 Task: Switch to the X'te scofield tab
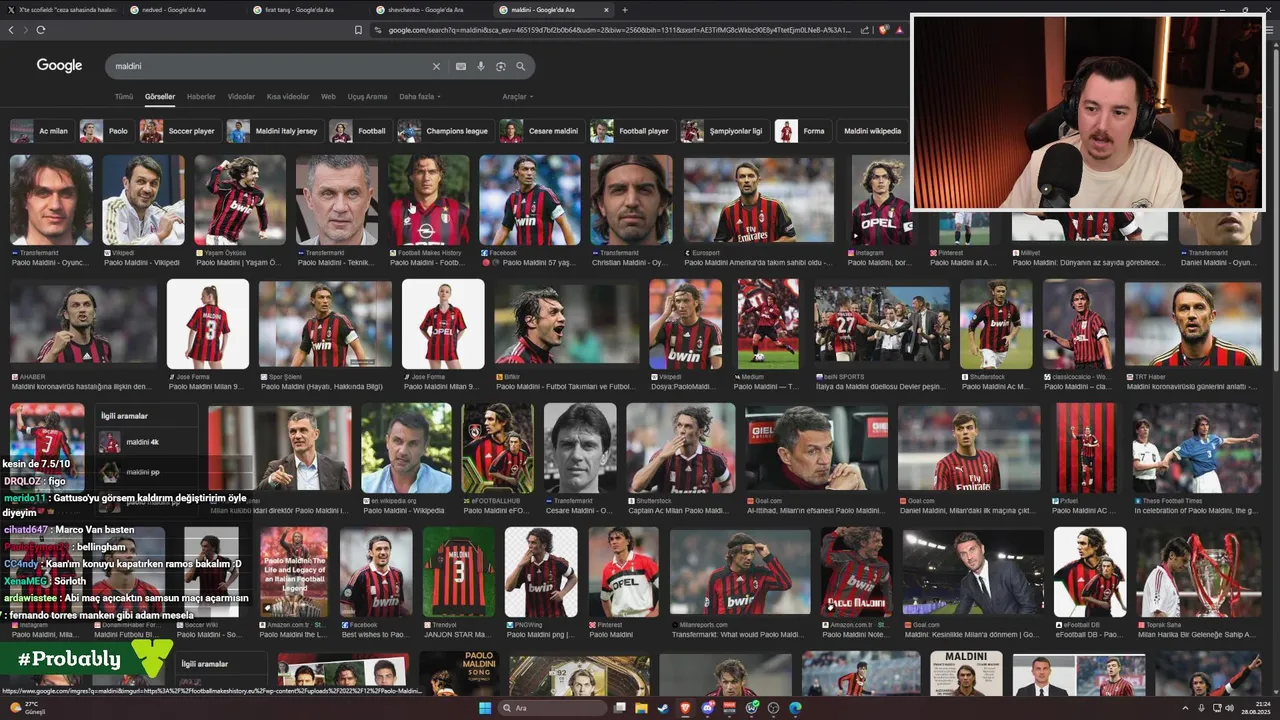click(x=60, y=10)
